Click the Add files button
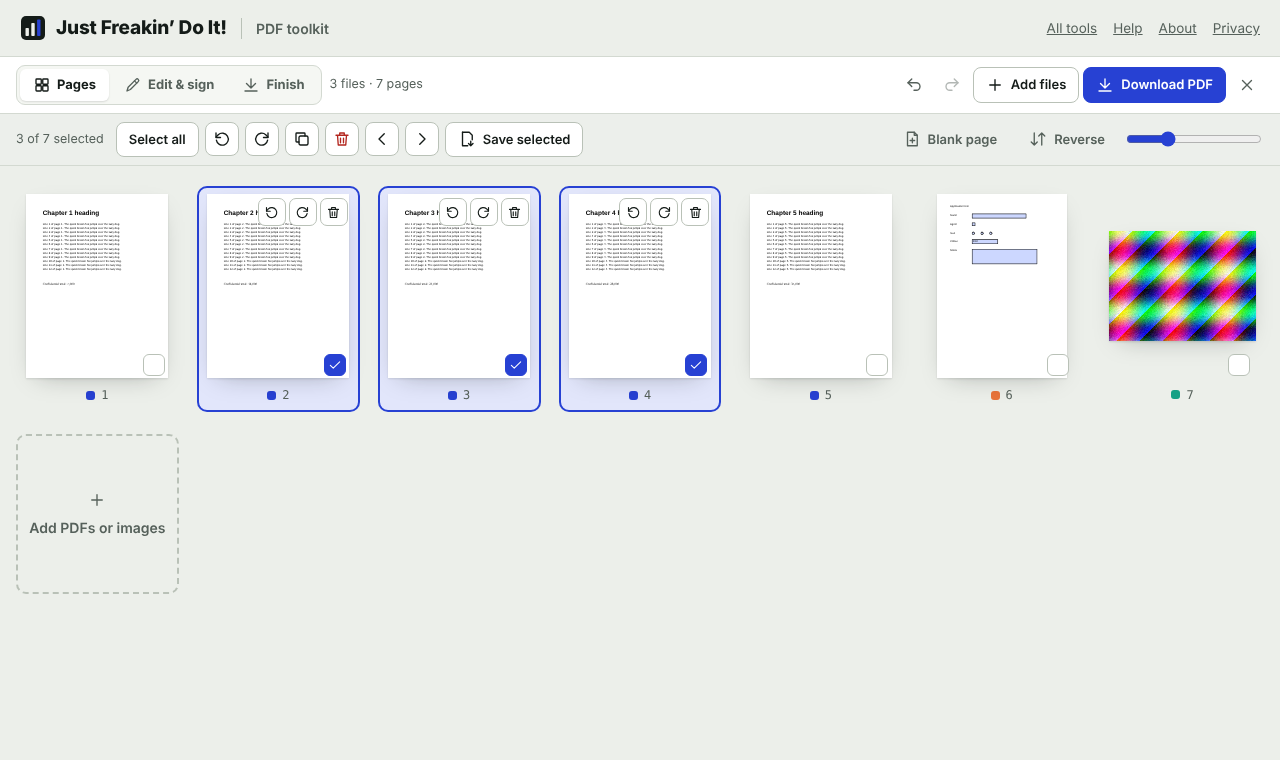This screenshot has width=1280, height=760. [1026, 85]
